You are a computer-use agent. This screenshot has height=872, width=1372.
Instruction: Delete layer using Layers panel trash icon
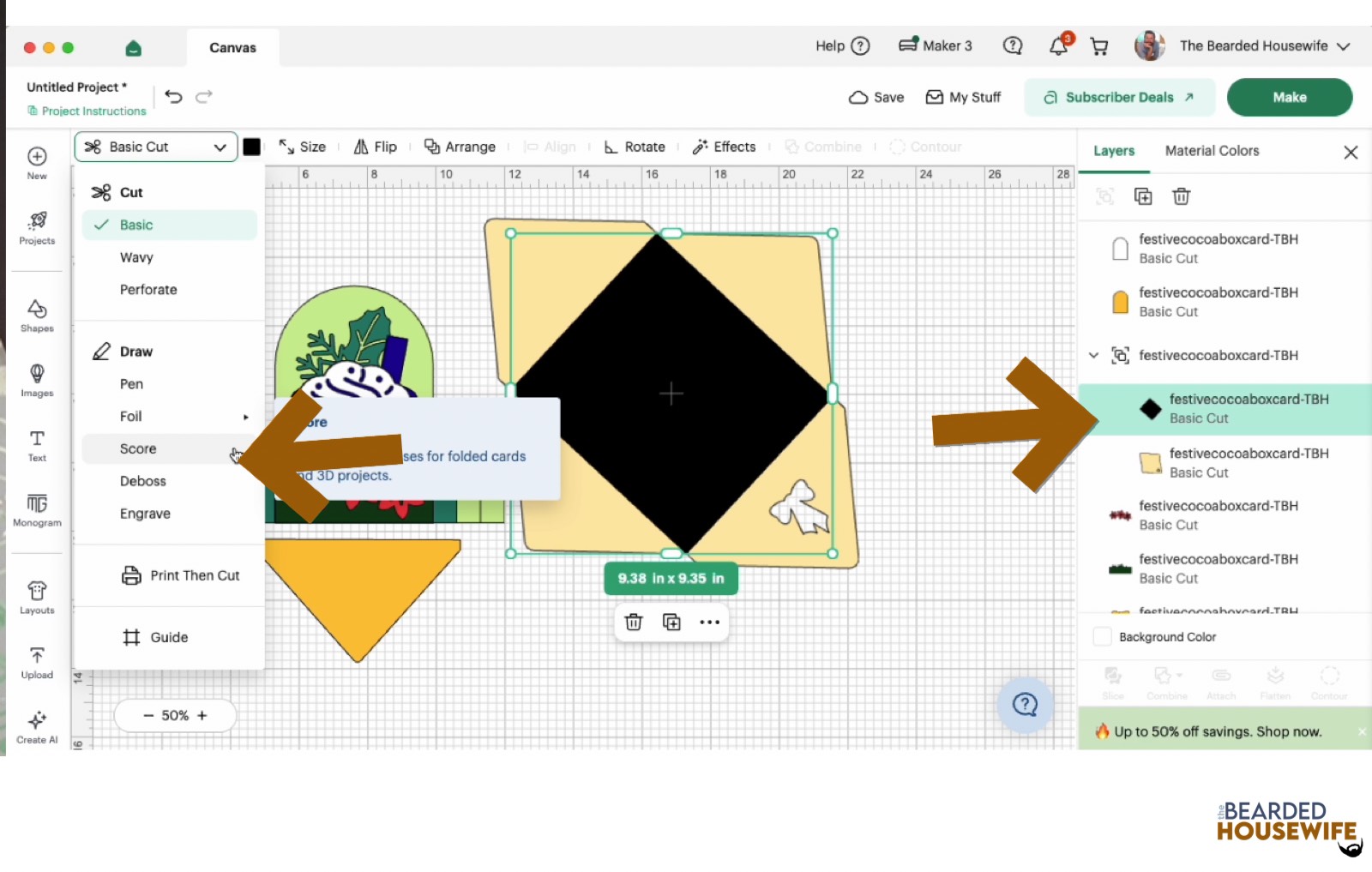click(1182, 196)
